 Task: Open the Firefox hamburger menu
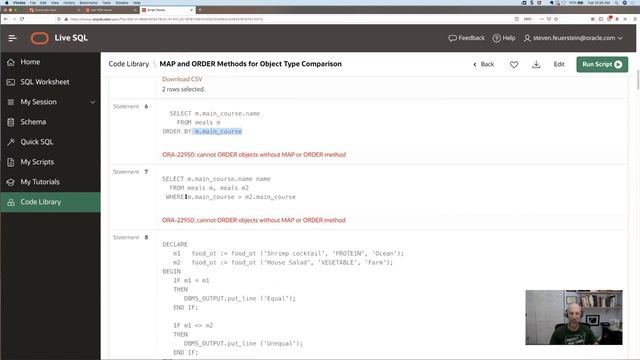coord(635,19)
